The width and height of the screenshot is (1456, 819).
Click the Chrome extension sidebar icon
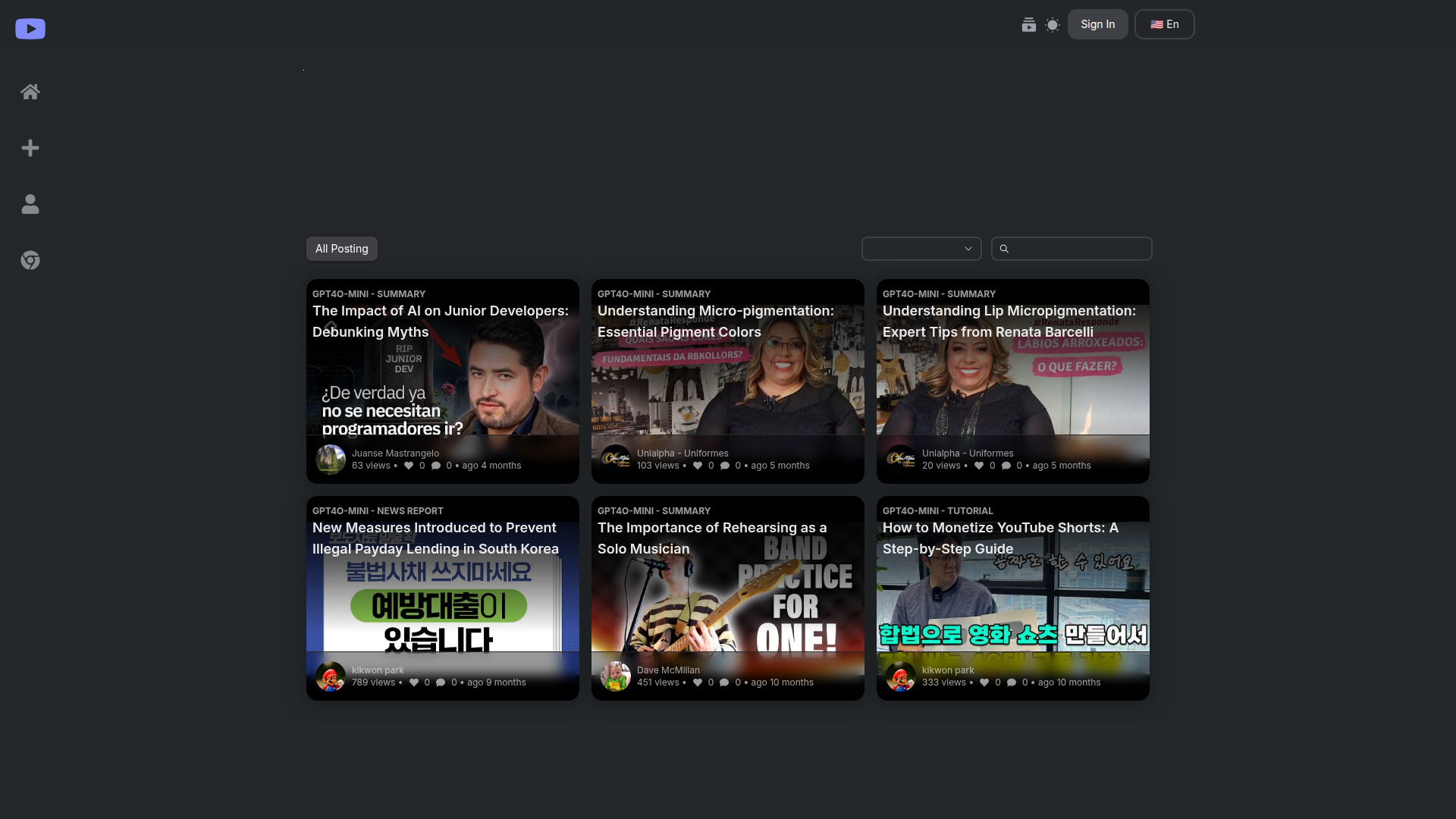[30, 260]
